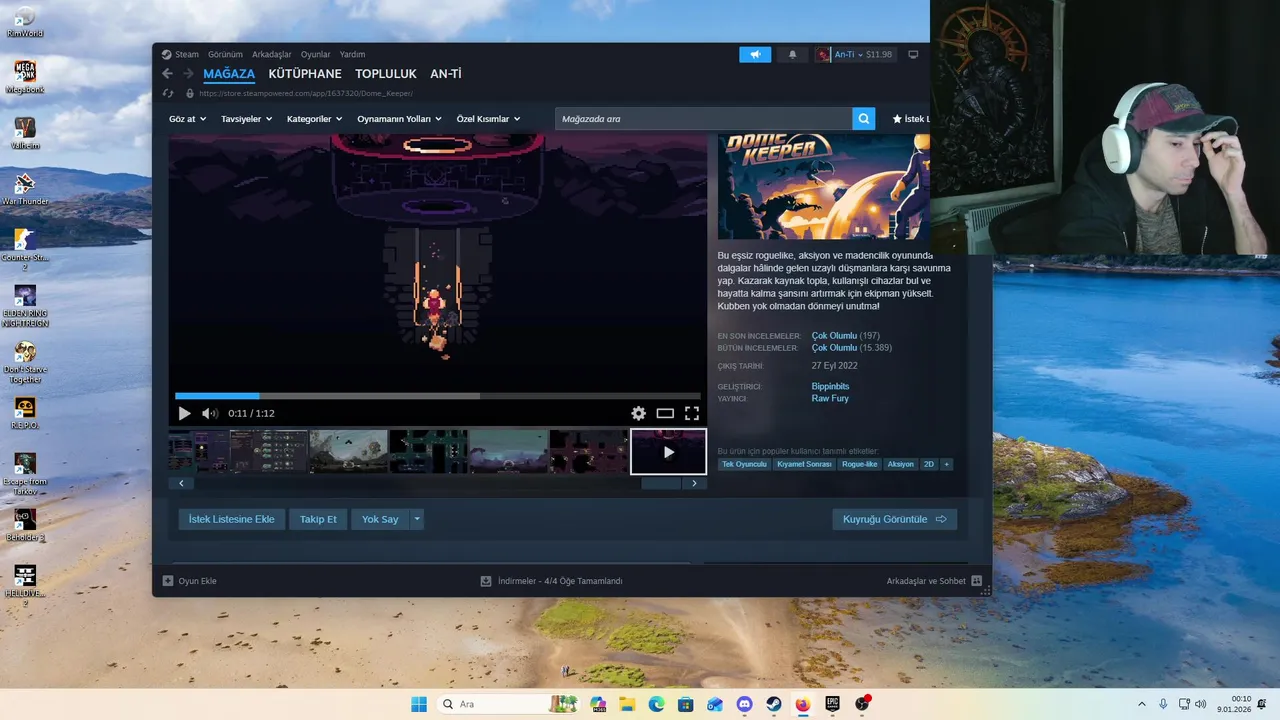Select the Helldivers 2 desktop icon

25,586
